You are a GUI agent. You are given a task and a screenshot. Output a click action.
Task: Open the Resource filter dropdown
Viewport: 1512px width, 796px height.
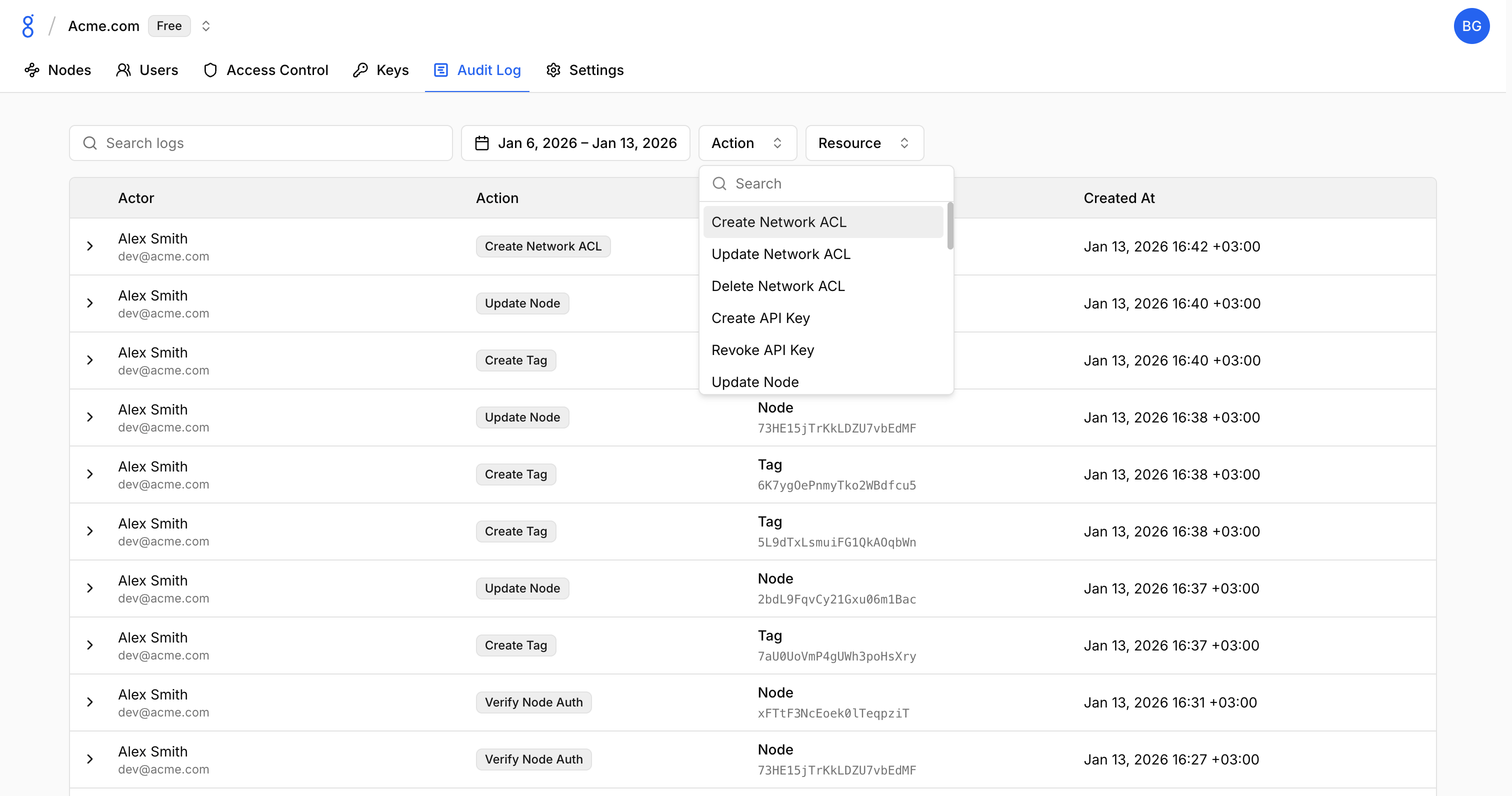pos(864,143)
